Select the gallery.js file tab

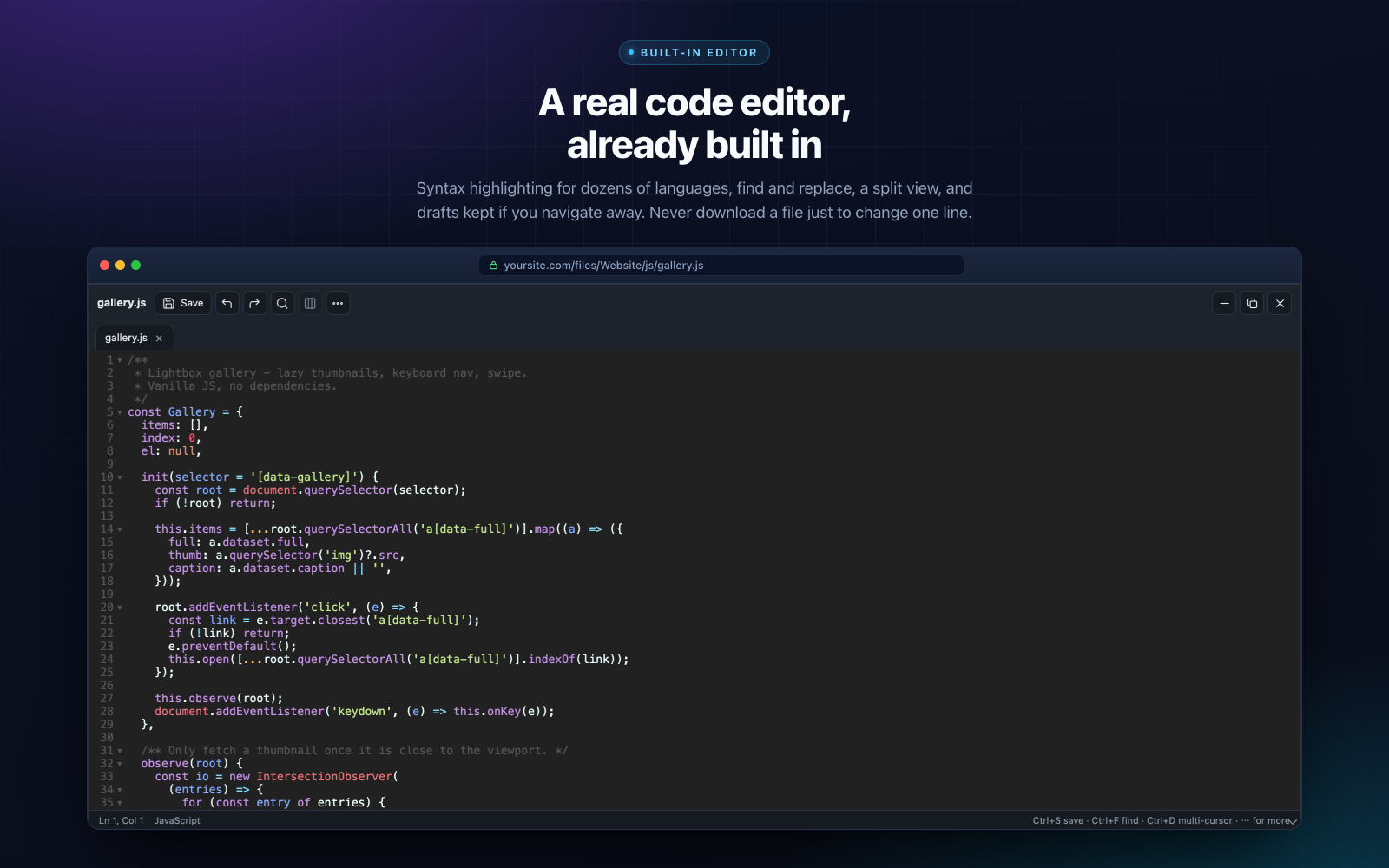pyautogui.click(x=135, y=338)
